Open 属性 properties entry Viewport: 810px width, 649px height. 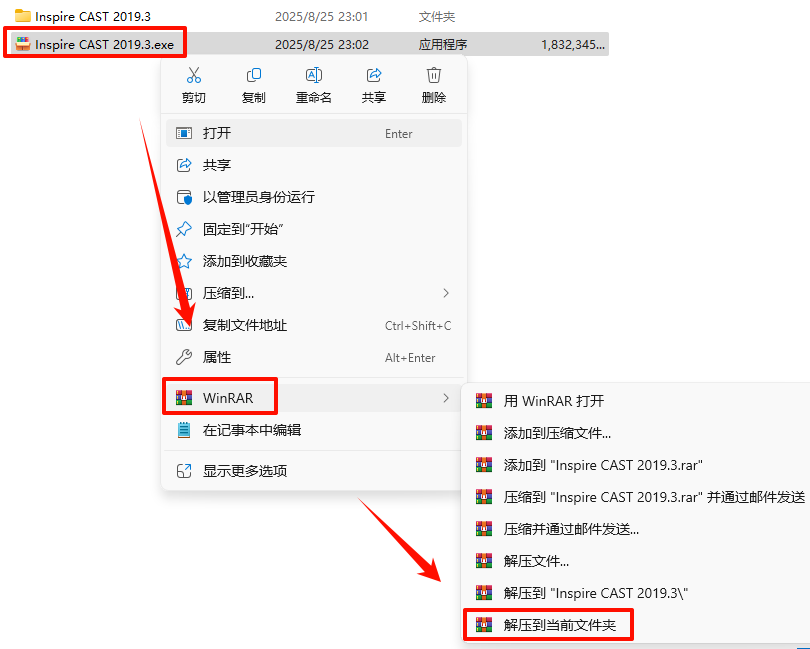[x=314, y=357]
